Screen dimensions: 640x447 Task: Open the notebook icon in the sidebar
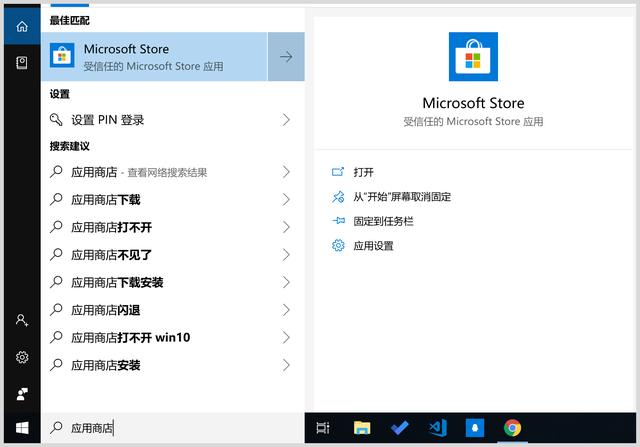click(x=22, y=63)
